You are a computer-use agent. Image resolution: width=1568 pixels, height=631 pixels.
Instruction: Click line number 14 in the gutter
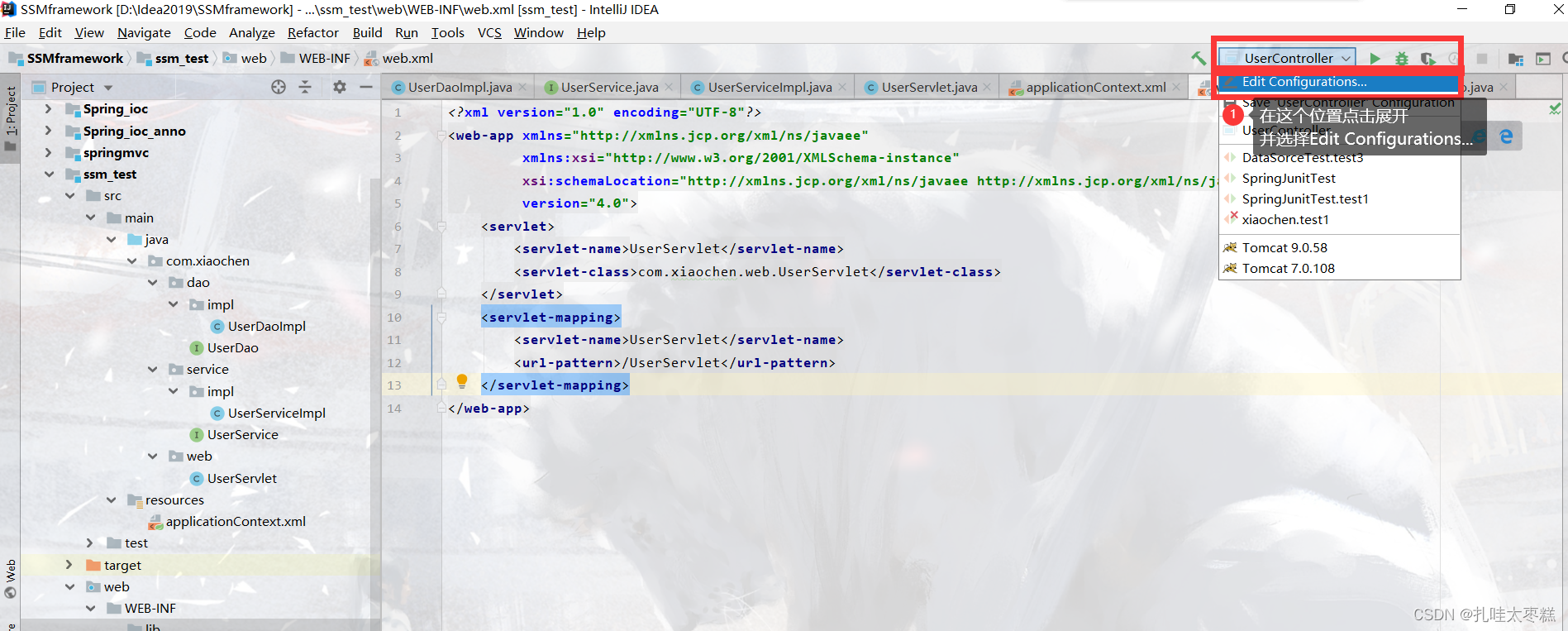(394, 408)
